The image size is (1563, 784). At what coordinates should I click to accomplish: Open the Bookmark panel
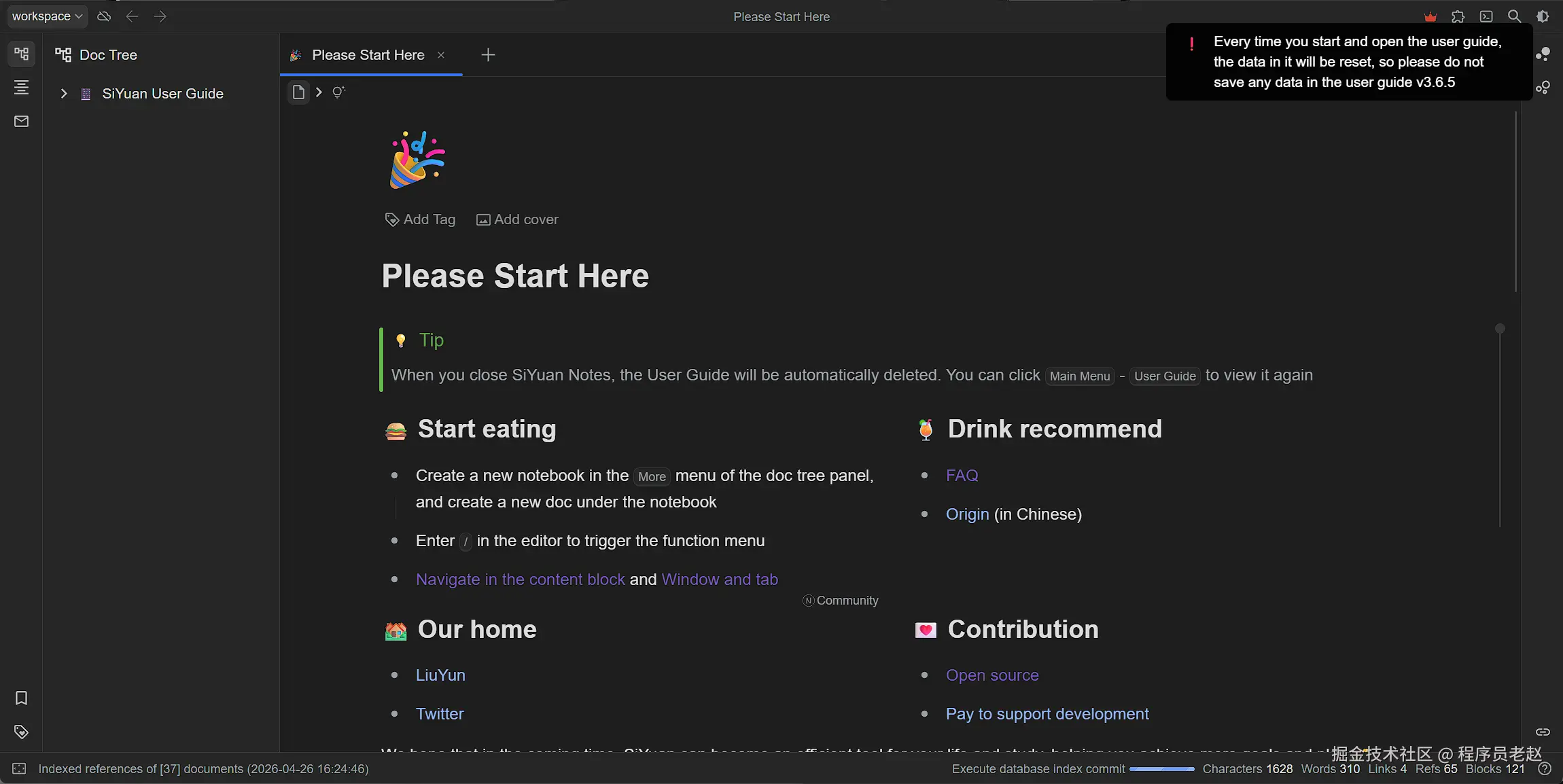[21, 698]
